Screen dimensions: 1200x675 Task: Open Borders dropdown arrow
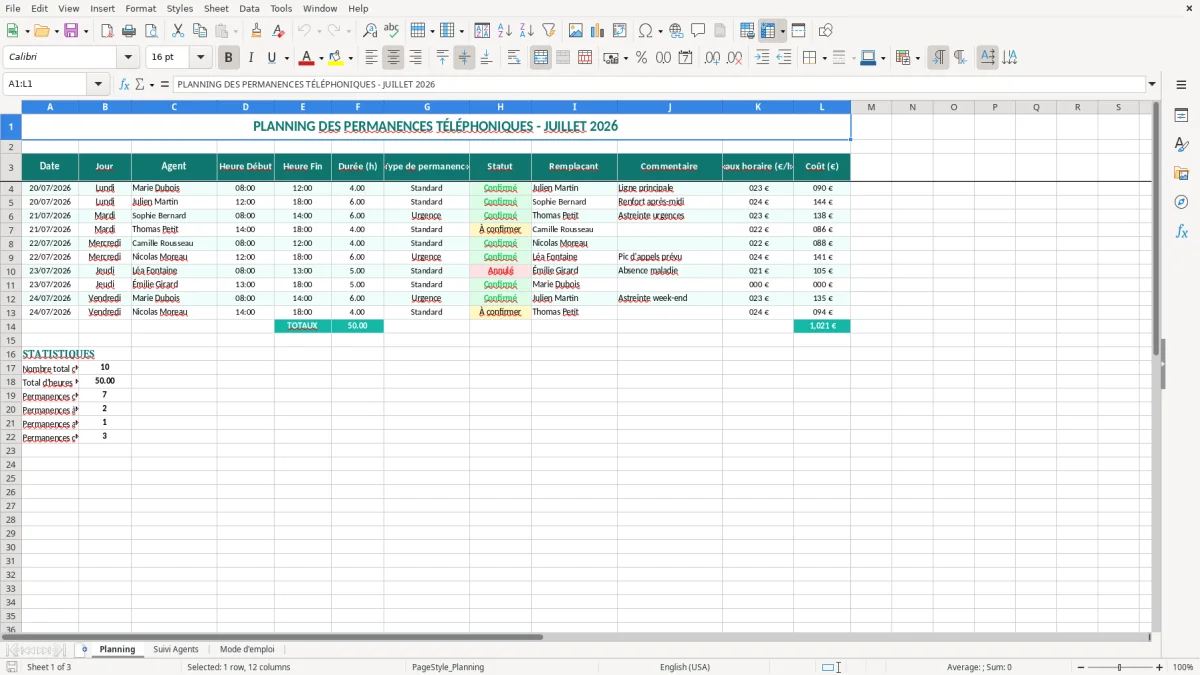click(x=824, y=58)
